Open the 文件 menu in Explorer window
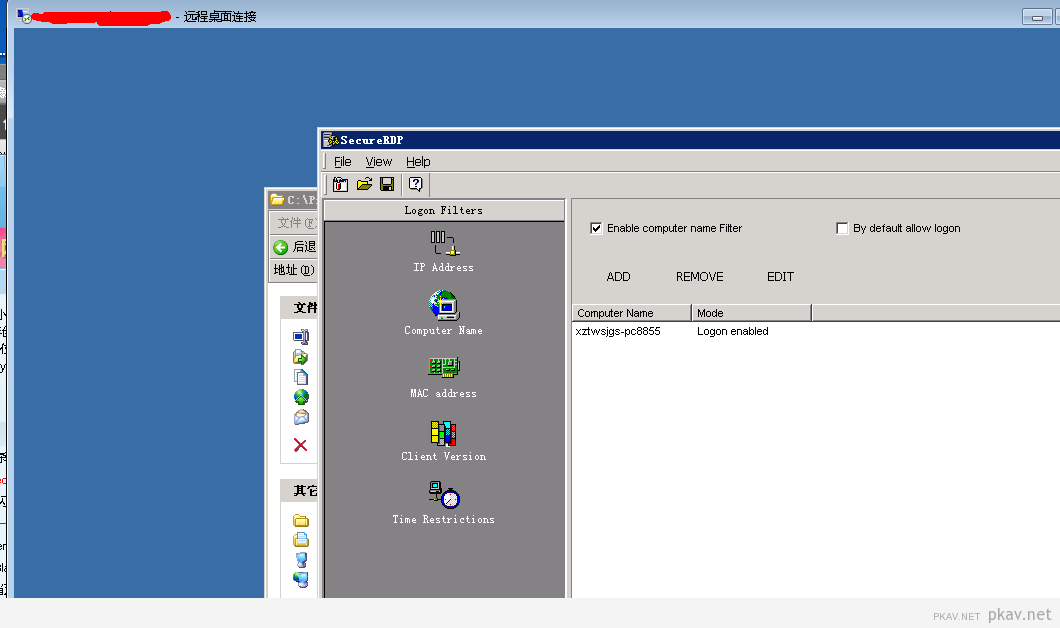1060x628 pixels. (x=296, y=223)
